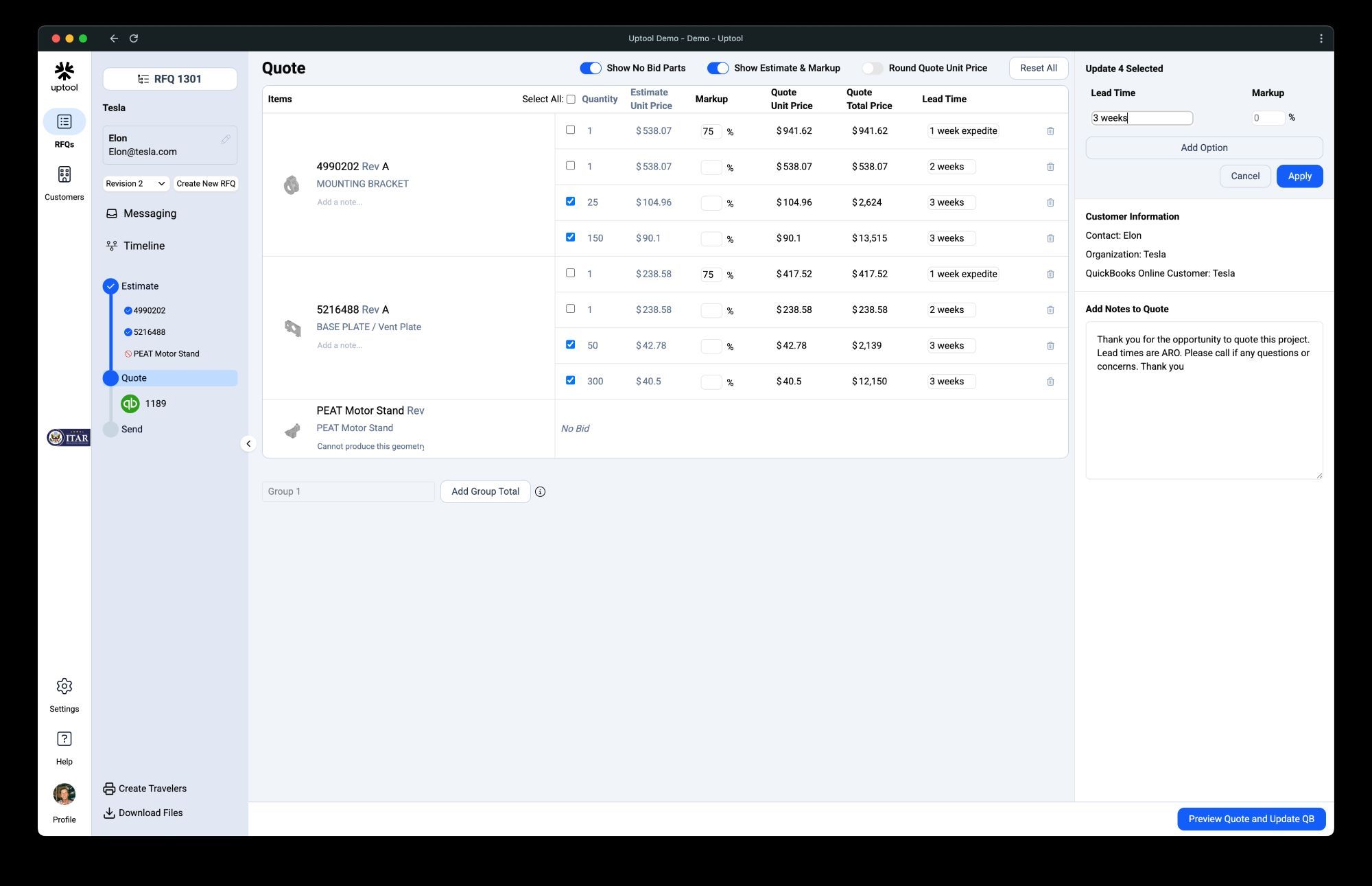The width and height of the screenshot is (1372, 886).
Task: Click Add Group Total button
Action: click(485, 491)
